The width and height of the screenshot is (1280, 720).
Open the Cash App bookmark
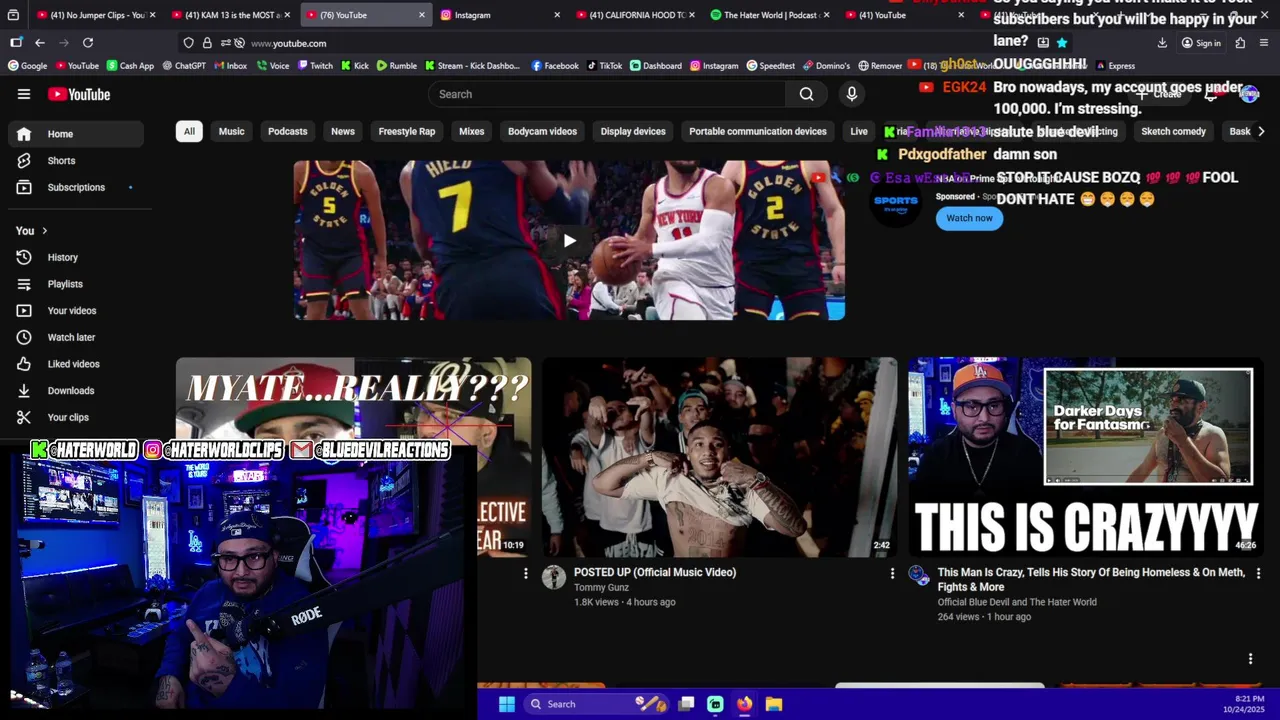click(x=129, y=66)
